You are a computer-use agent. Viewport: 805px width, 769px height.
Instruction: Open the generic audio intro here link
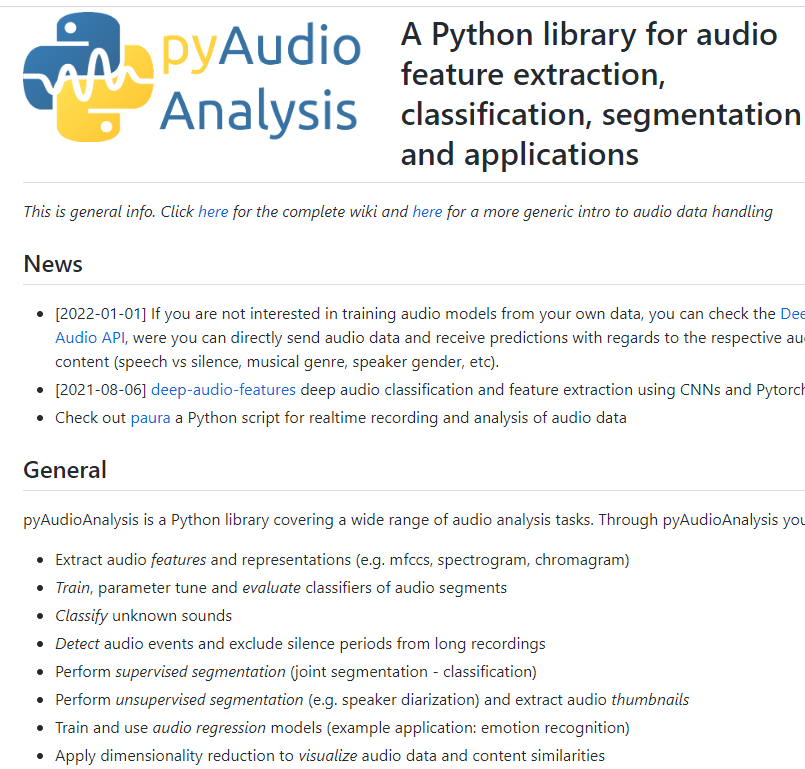[427, 212]
